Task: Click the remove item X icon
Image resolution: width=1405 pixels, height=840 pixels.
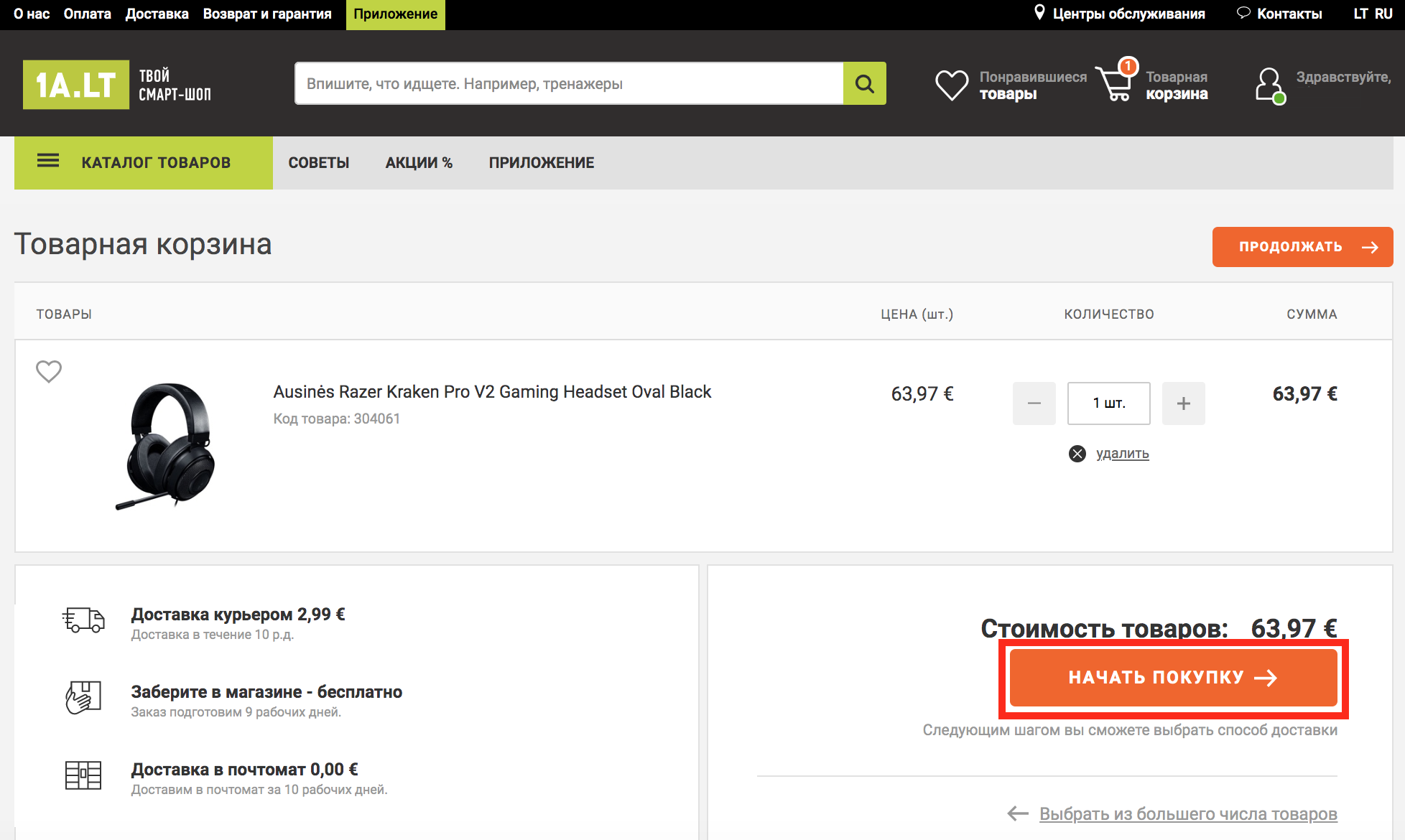Action: click(x=1077, y=454)
